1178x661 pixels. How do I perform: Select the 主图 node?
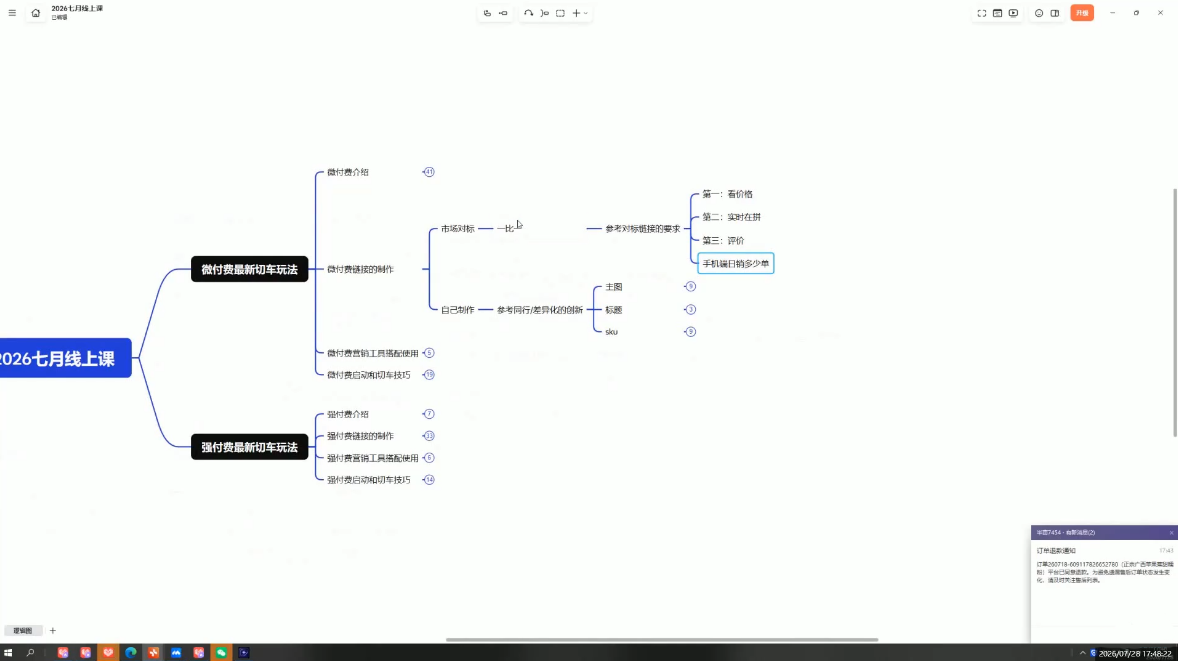coord(614,287)
